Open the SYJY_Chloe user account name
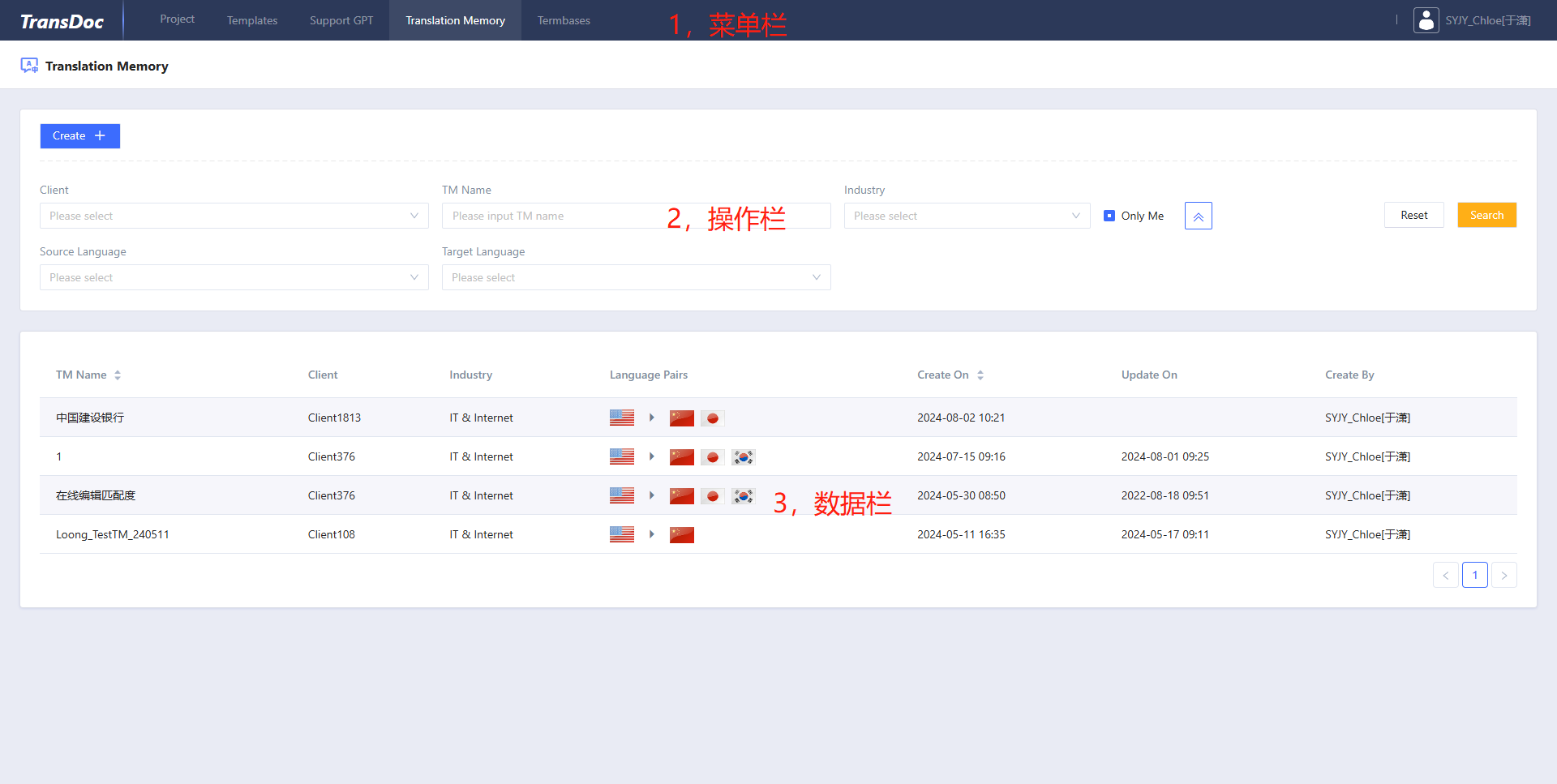1557x784 pixels. 1488,20
